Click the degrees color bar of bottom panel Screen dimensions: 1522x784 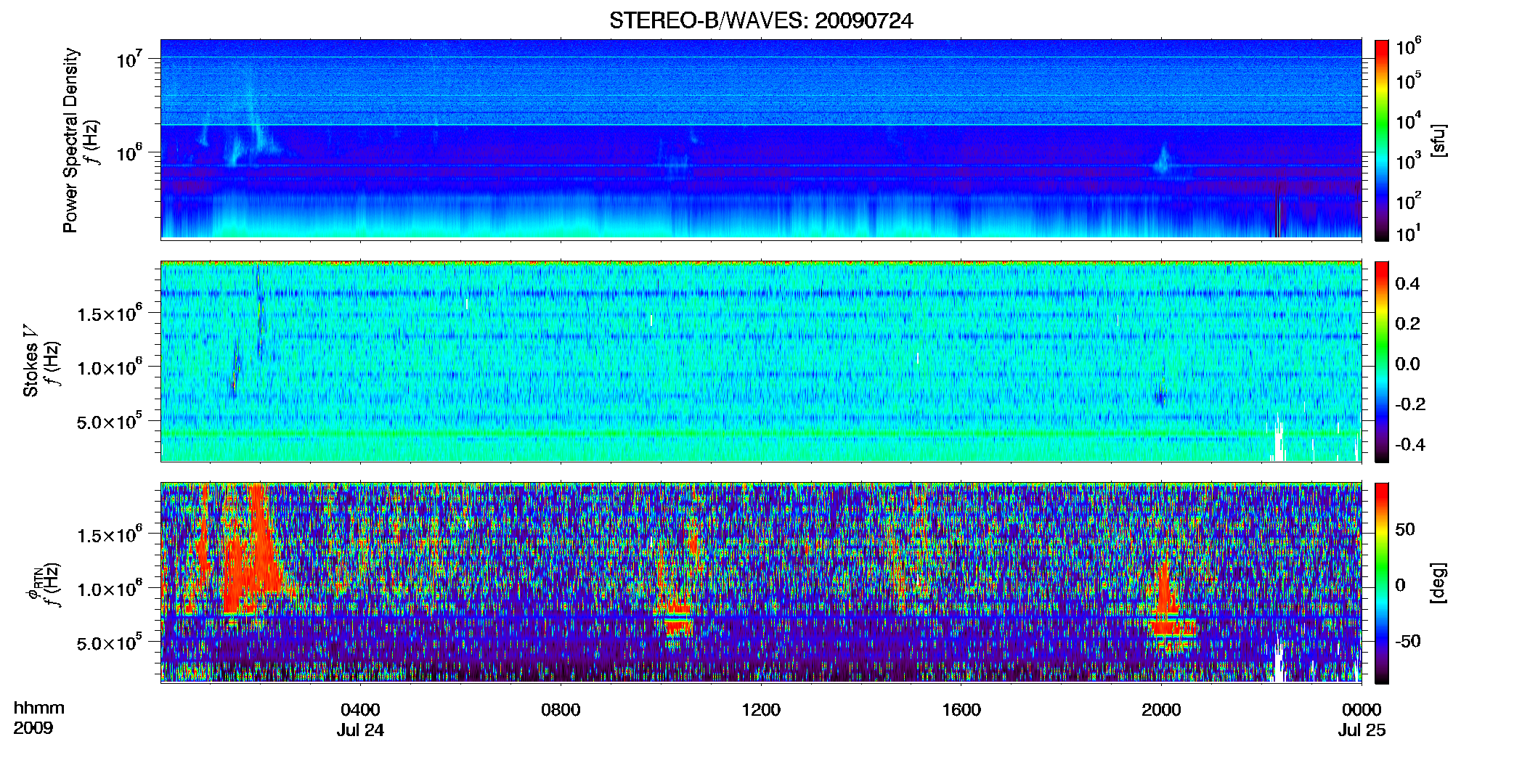tap(1382, 584)
